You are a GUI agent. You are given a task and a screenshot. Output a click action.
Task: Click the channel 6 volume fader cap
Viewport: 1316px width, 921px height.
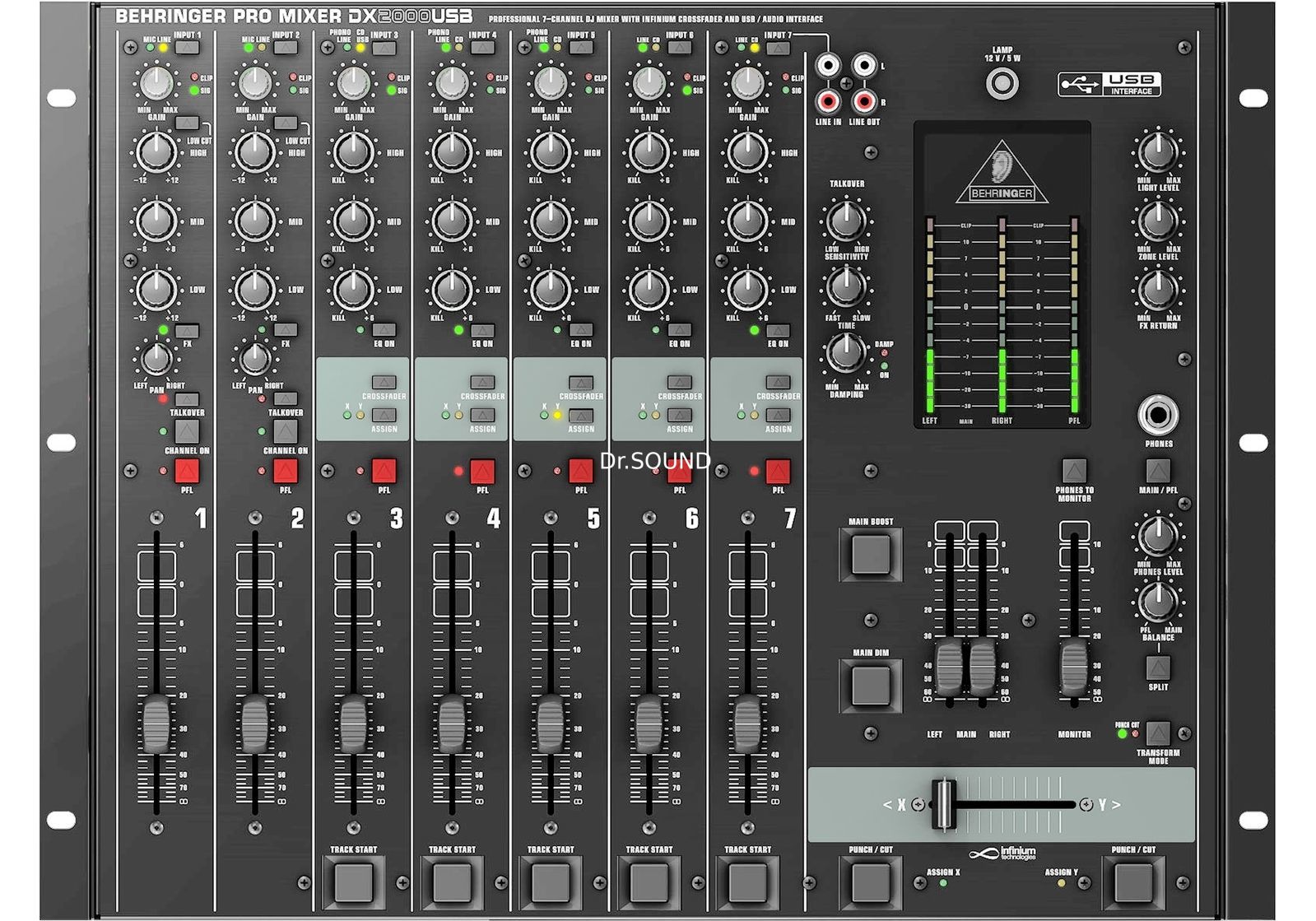(x=649, y=724)
